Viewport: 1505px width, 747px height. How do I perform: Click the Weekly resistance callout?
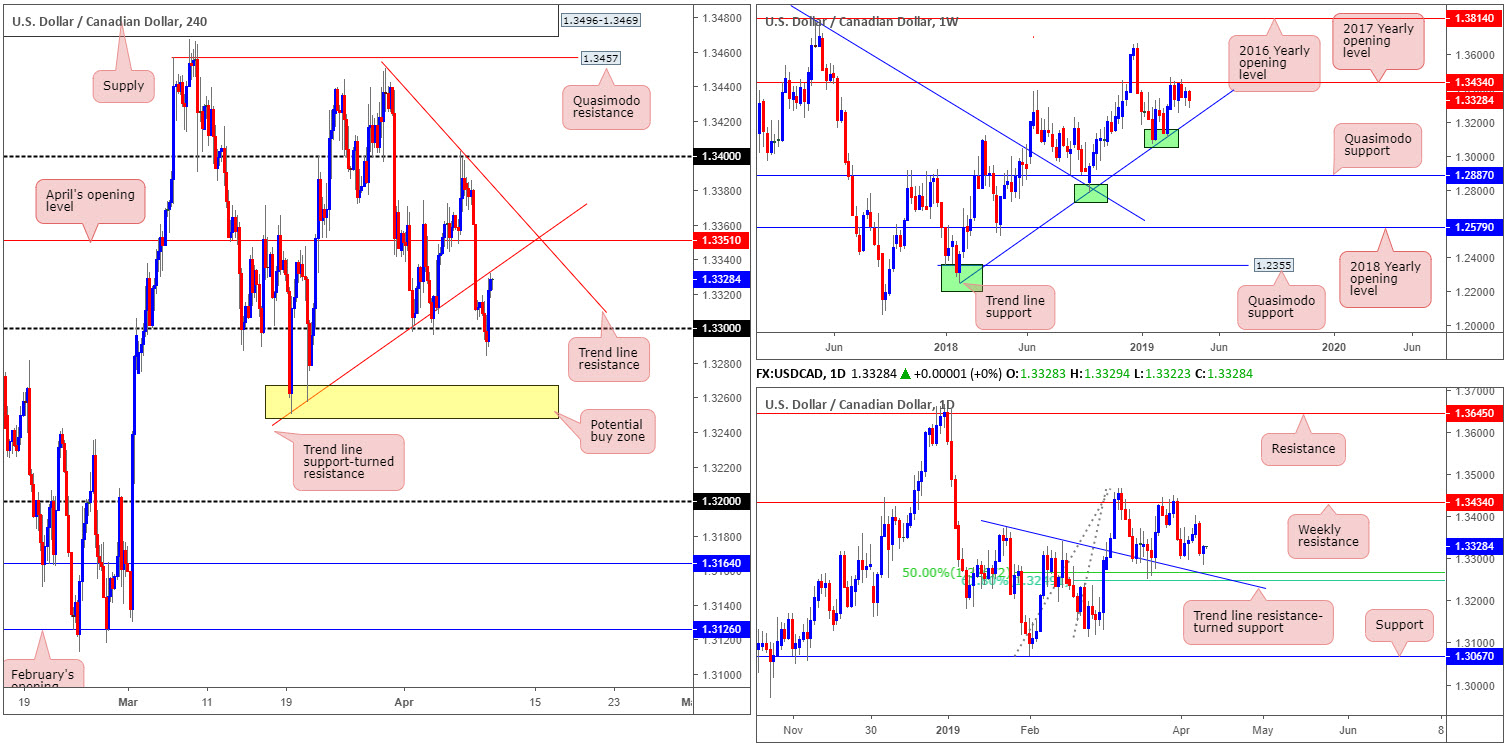click(x=1326, y=534)
